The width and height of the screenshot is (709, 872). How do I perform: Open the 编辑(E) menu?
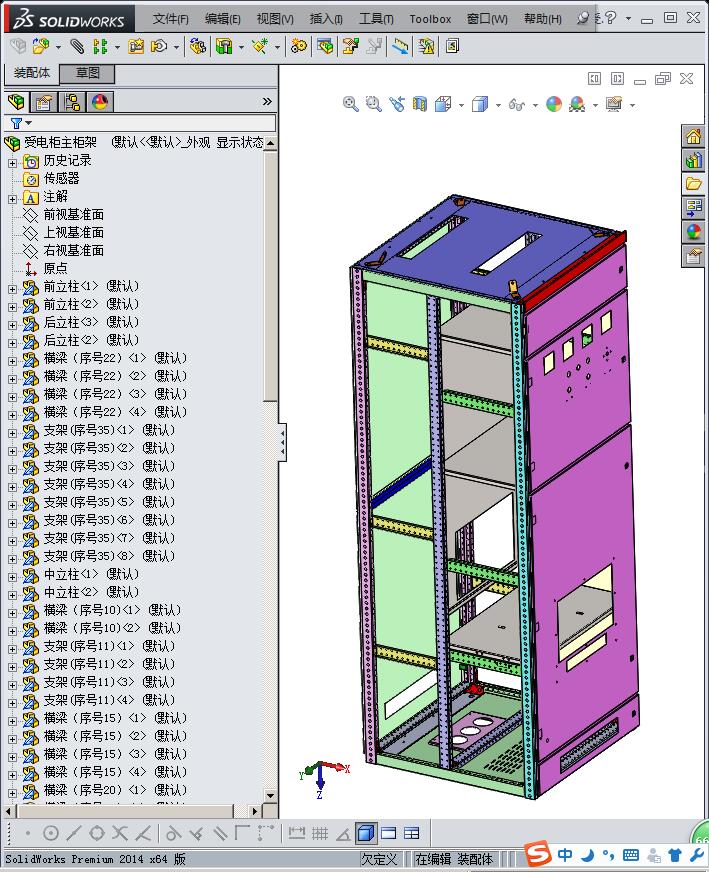click(x=222, y=19)
